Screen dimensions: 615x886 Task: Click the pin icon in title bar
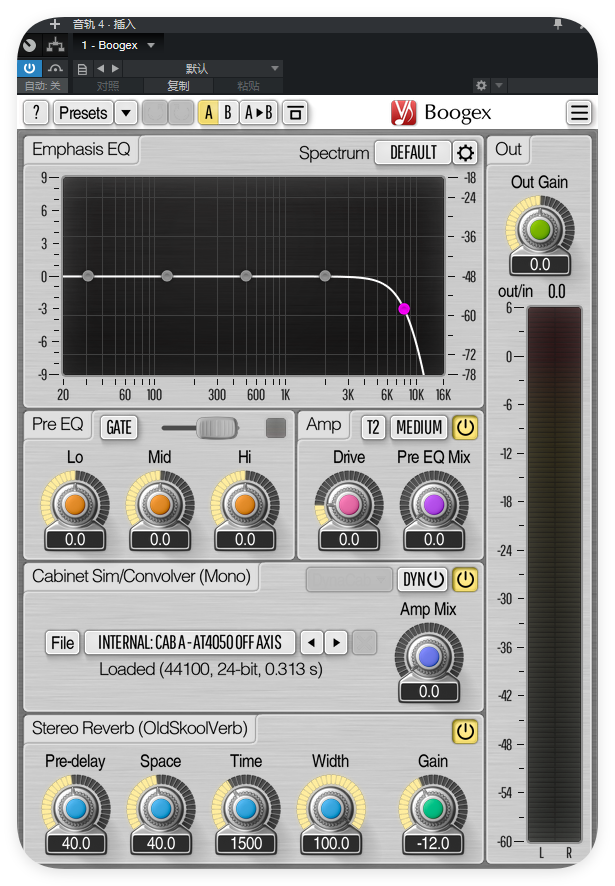558,24
